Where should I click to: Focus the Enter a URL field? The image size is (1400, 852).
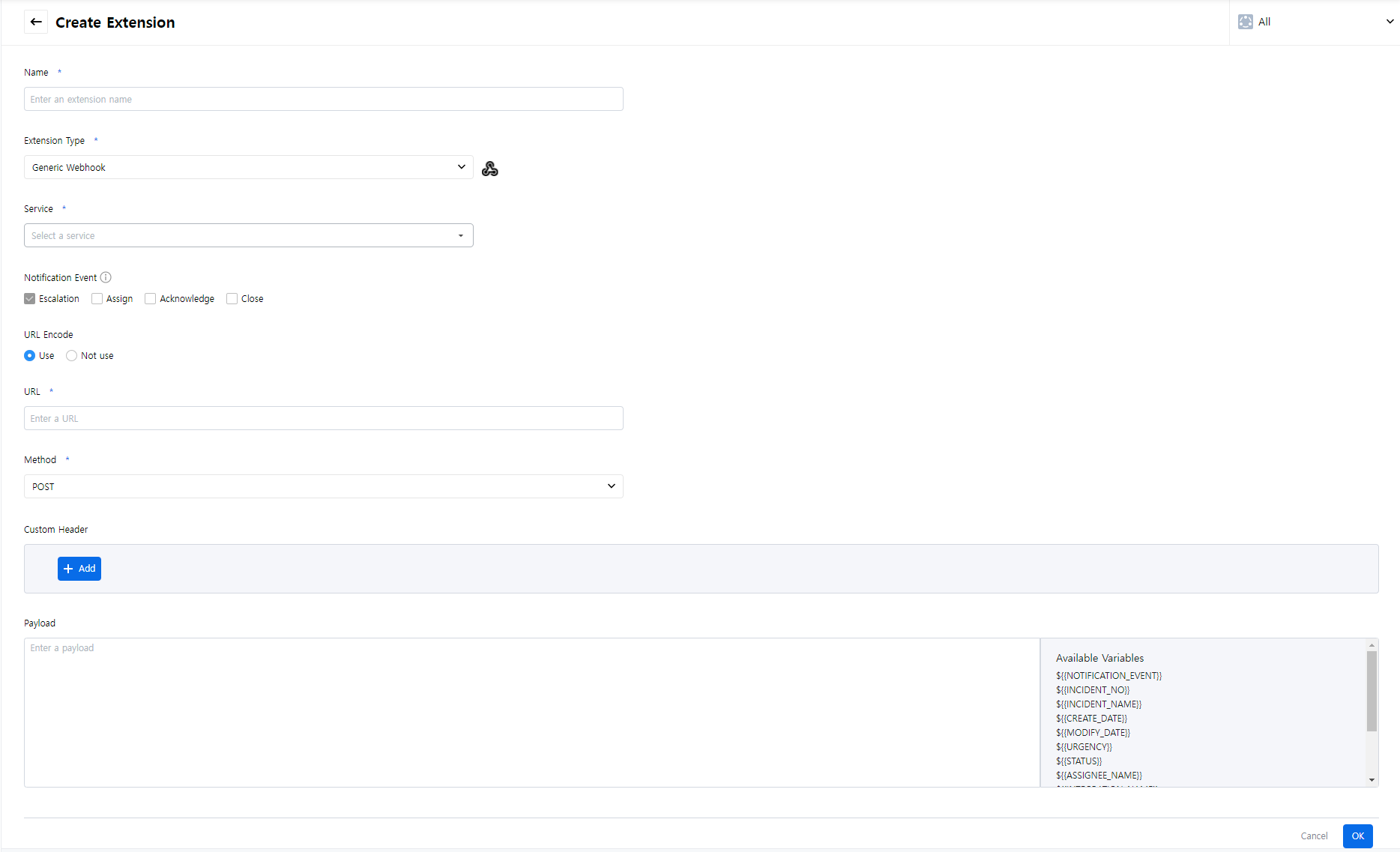323,418
